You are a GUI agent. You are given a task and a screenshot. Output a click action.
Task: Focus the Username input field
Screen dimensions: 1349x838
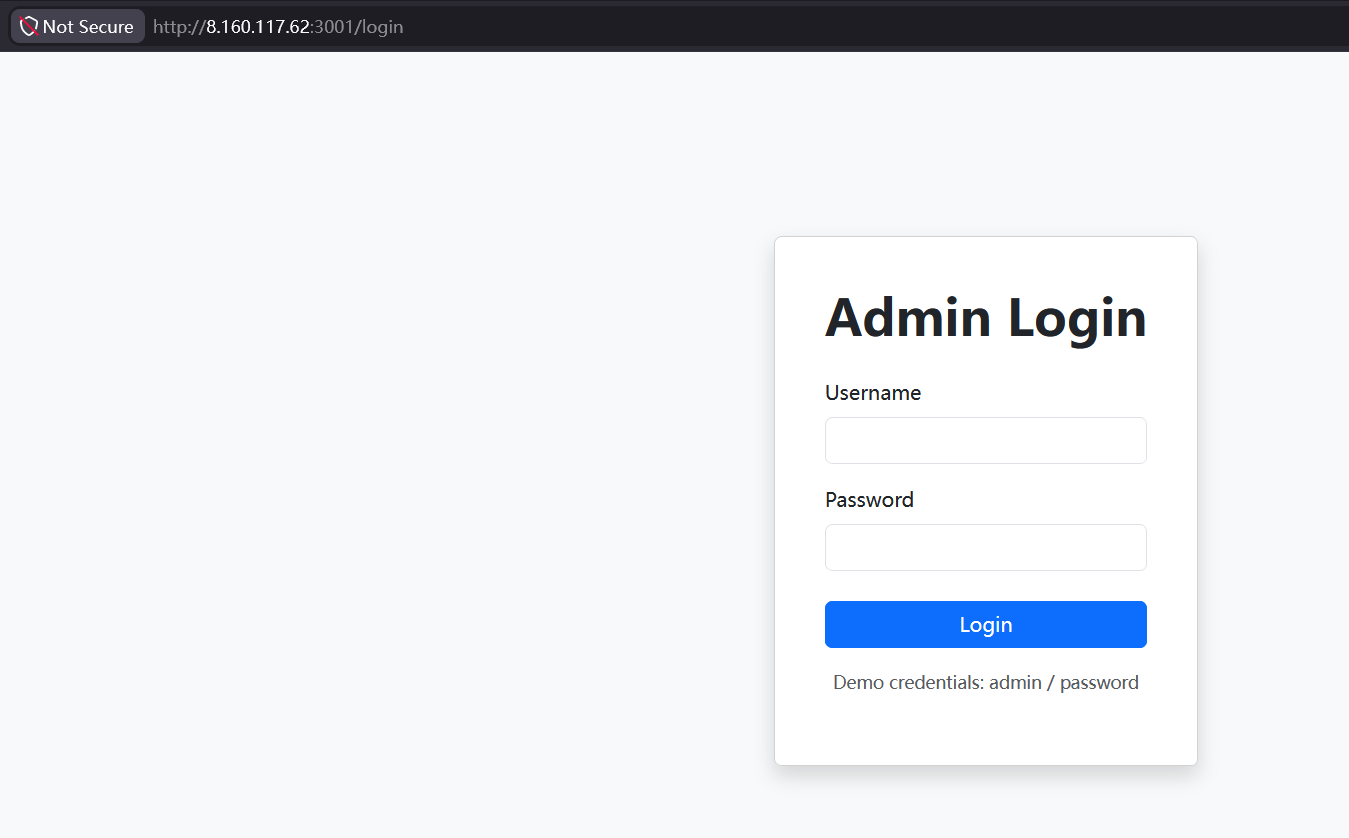tap(985, 440)
